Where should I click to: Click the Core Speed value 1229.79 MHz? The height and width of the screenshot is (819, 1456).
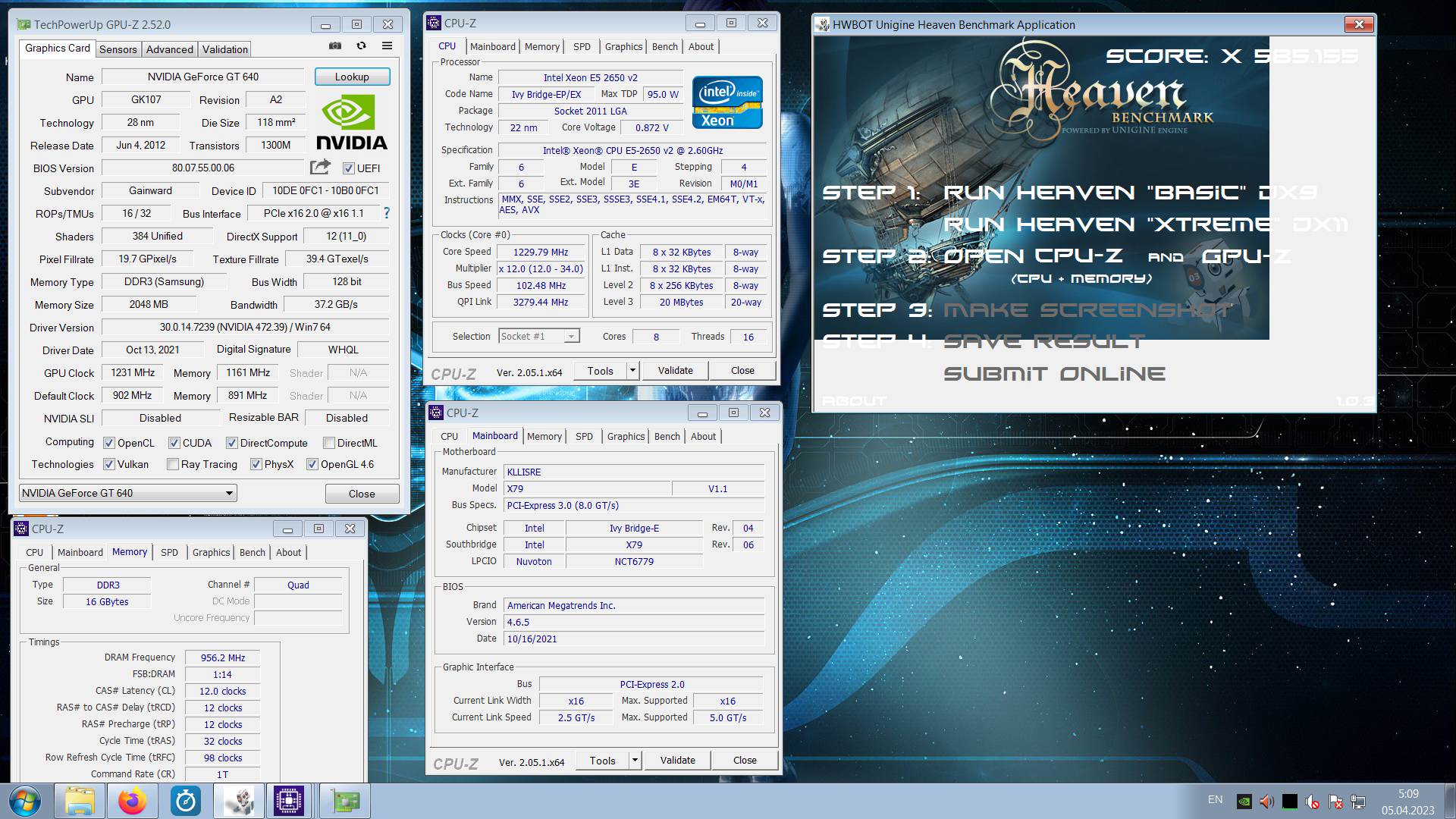[x=541, y=252]
